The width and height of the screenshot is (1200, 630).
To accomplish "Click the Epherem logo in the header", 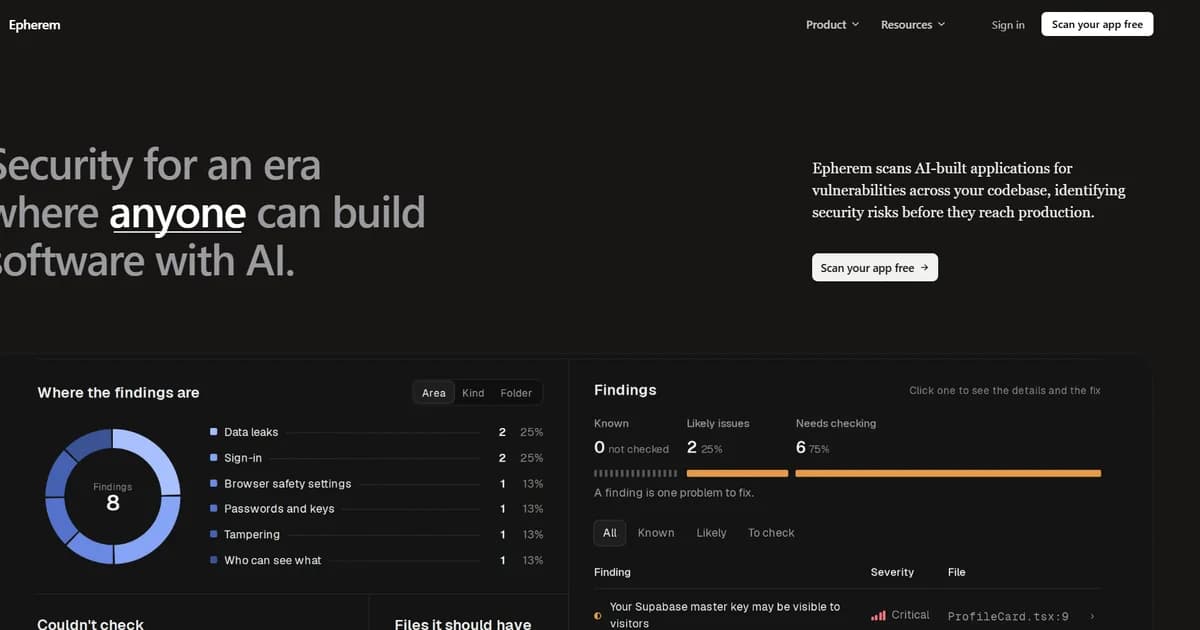I will 34,25.
